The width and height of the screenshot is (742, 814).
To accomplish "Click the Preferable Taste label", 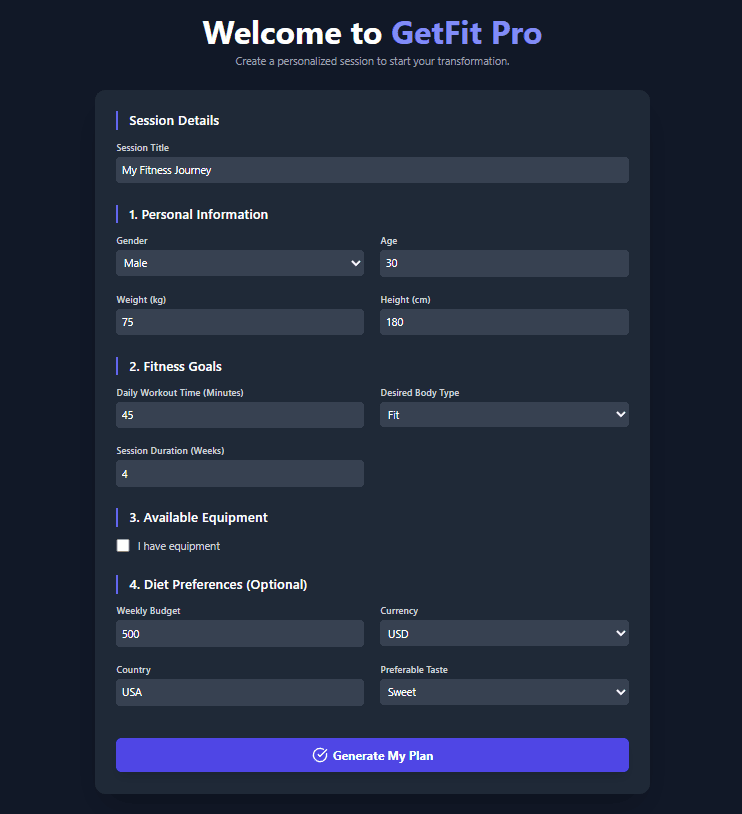I will (x=414, y=670).
